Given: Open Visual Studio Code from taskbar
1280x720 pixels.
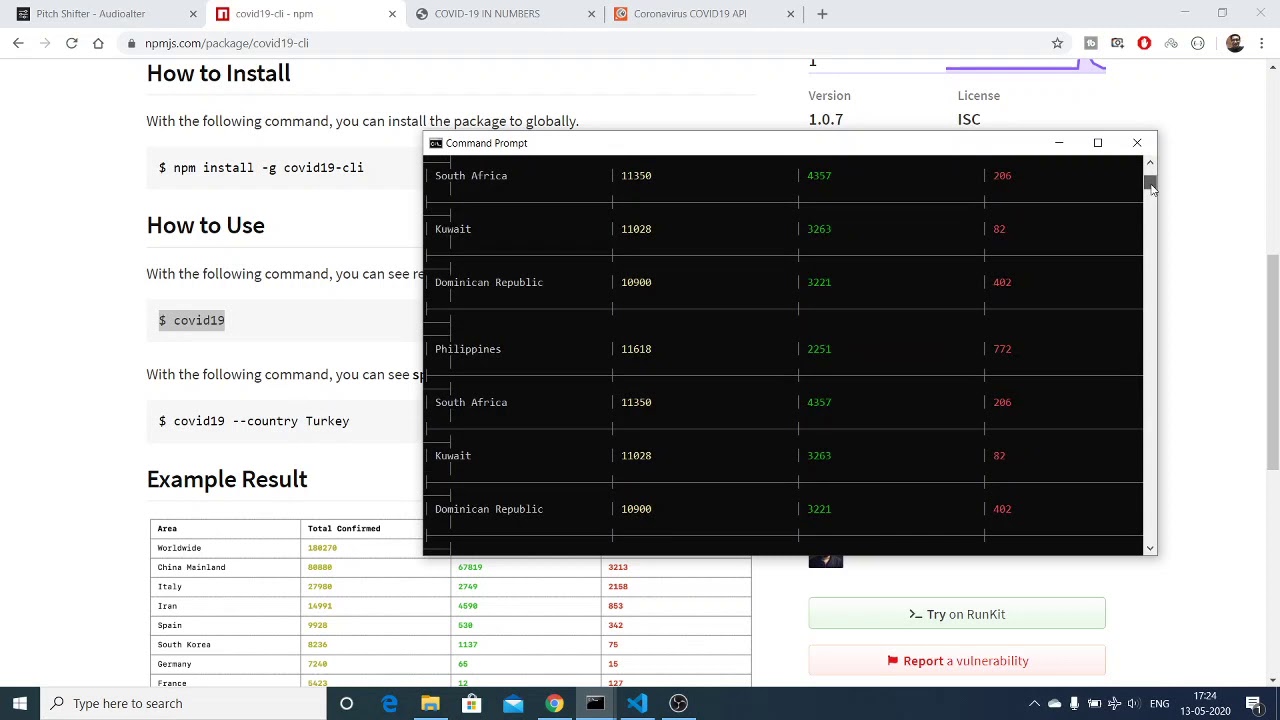Looking at the screenshot, I should tap(637, 703).
